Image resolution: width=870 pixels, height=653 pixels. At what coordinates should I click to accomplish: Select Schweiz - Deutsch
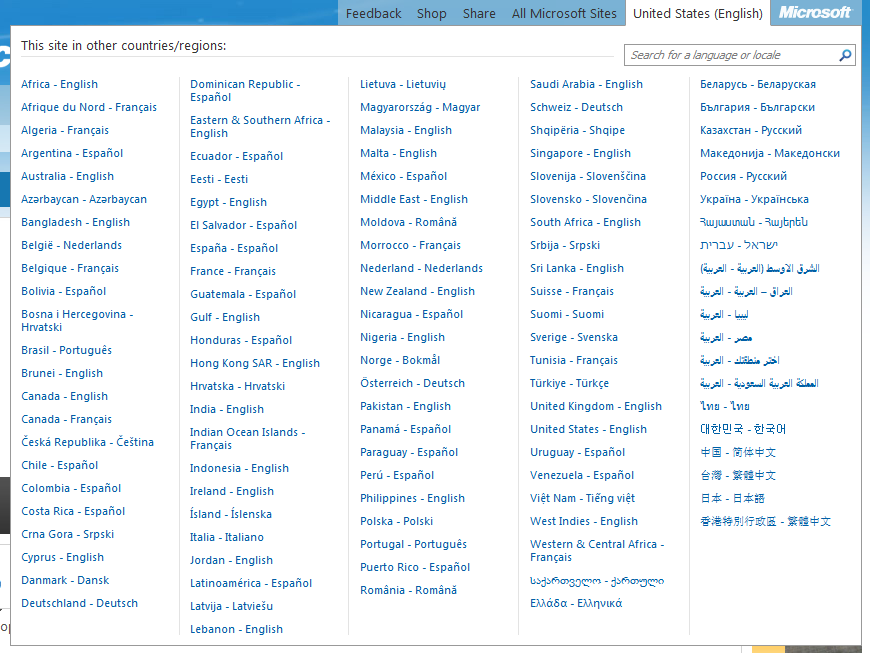[576, 107]
